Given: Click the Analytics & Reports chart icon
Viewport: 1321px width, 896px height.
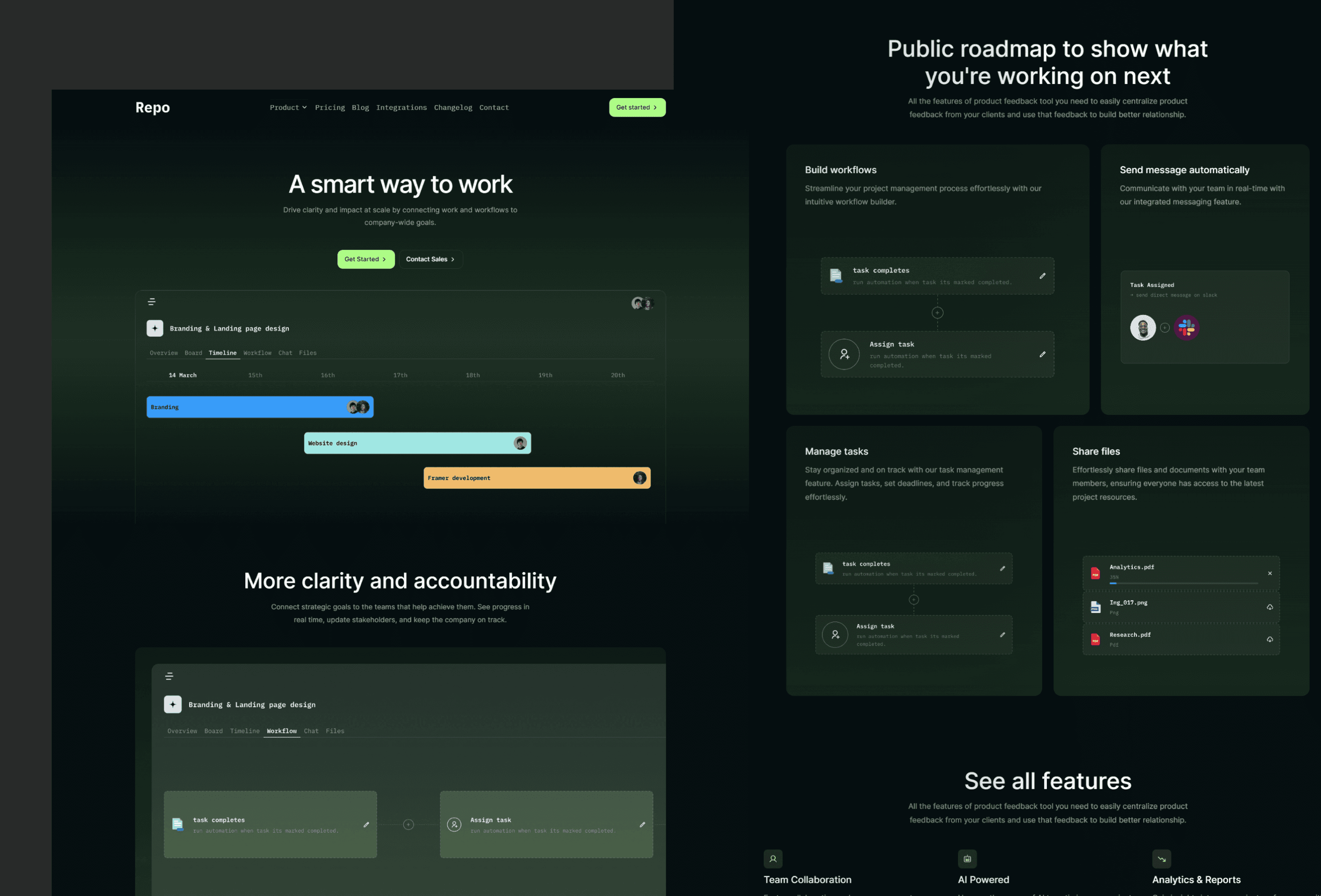Looking at the screenshot, I should (x=1162, y=859).
